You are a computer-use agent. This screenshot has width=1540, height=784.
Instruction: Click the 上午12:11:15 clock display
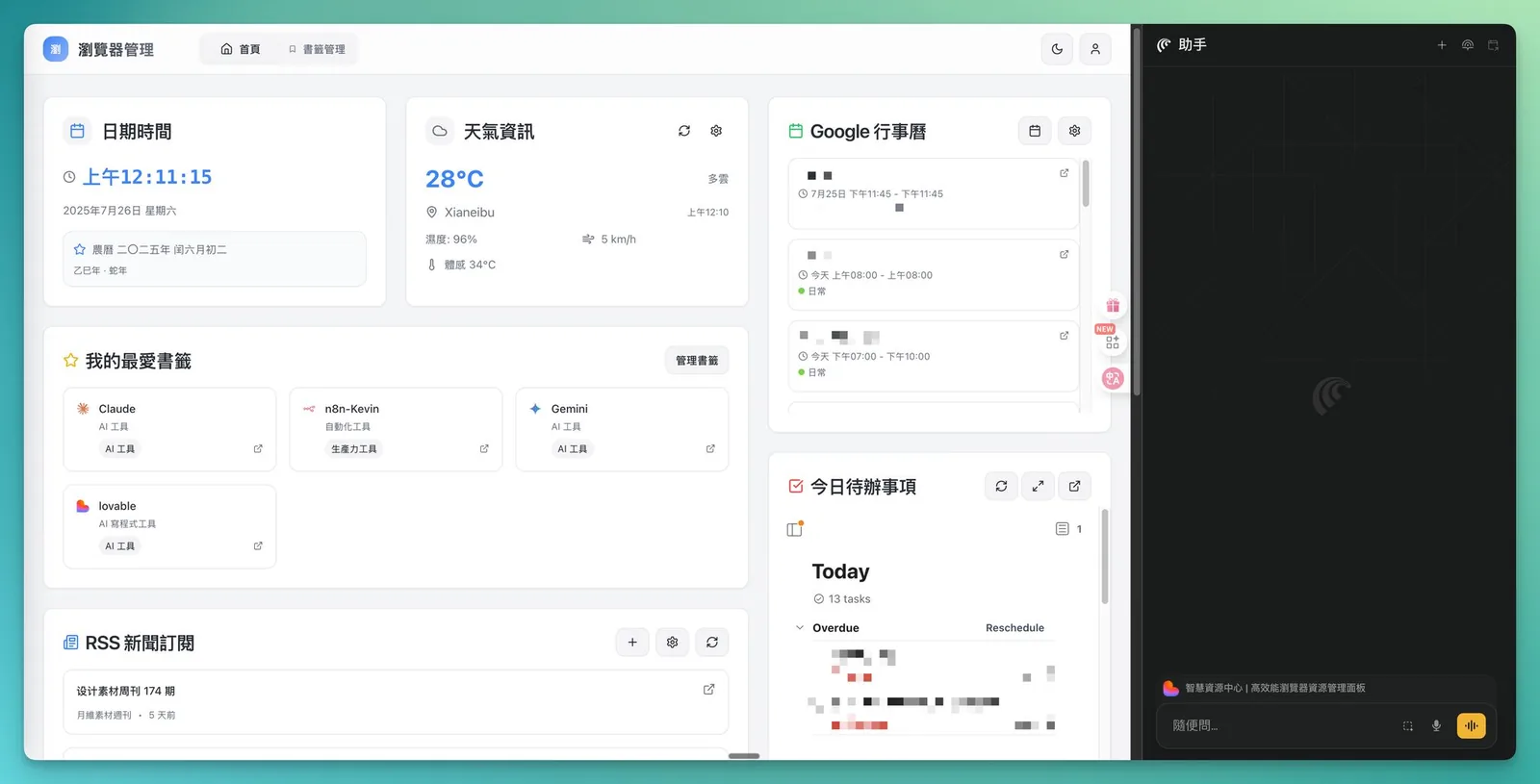(x=147, y=177)
